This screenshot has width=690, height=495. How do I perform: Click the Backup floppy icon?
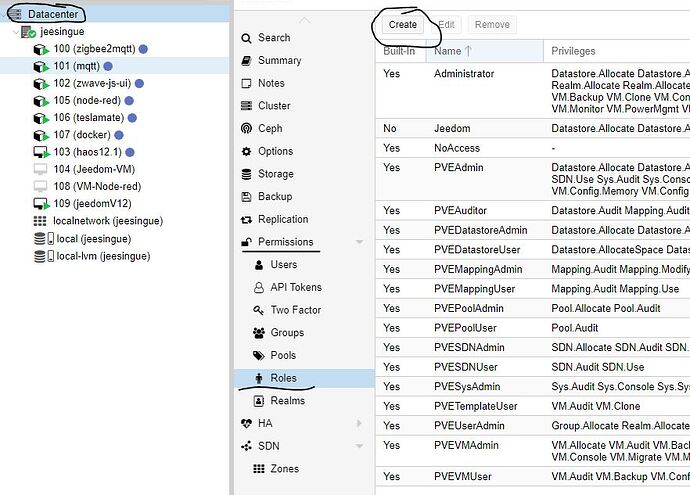point(246,197)
